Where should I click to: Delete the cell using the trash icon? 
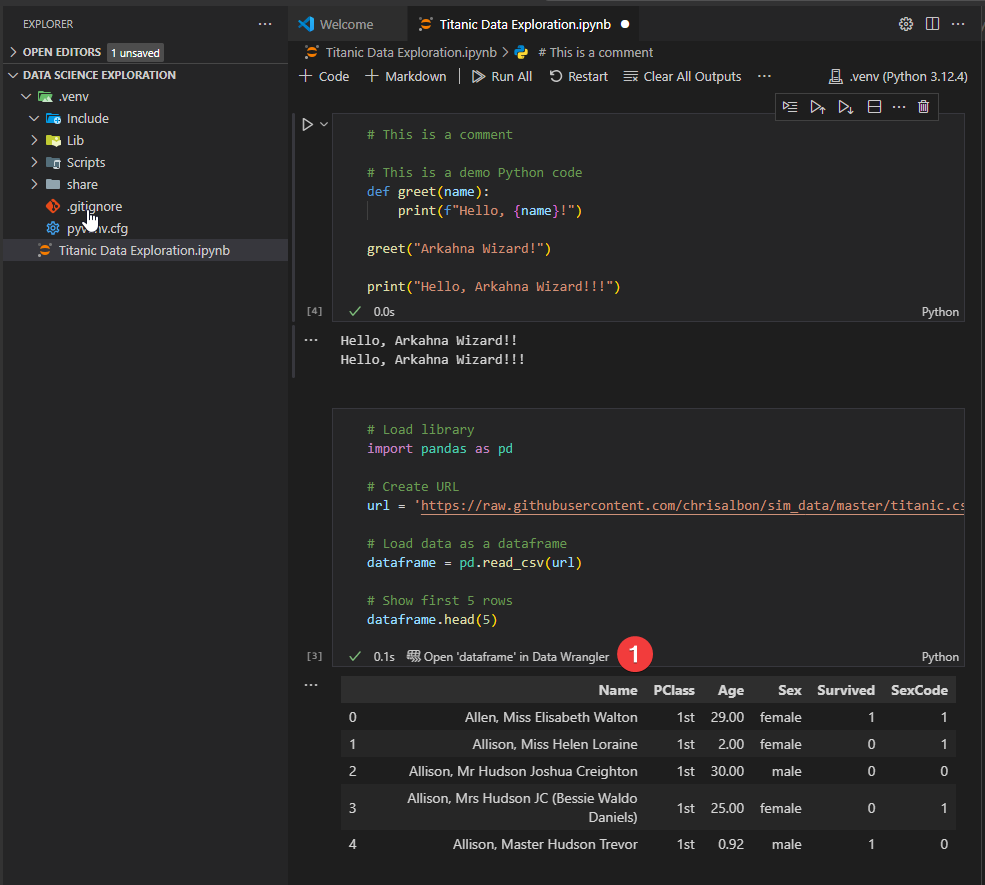click(x=922, y=107)
